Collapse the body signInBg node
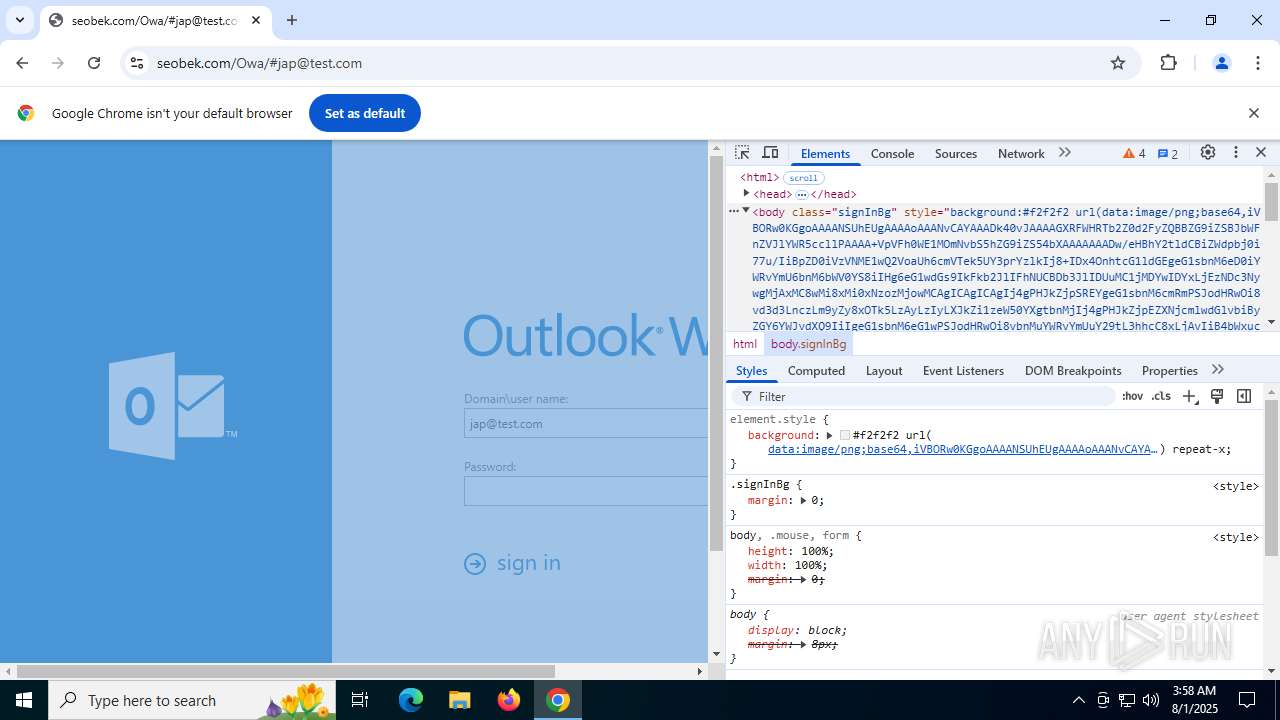The image size is (1280, 720). pyautogui.click(x=746, y=211)
